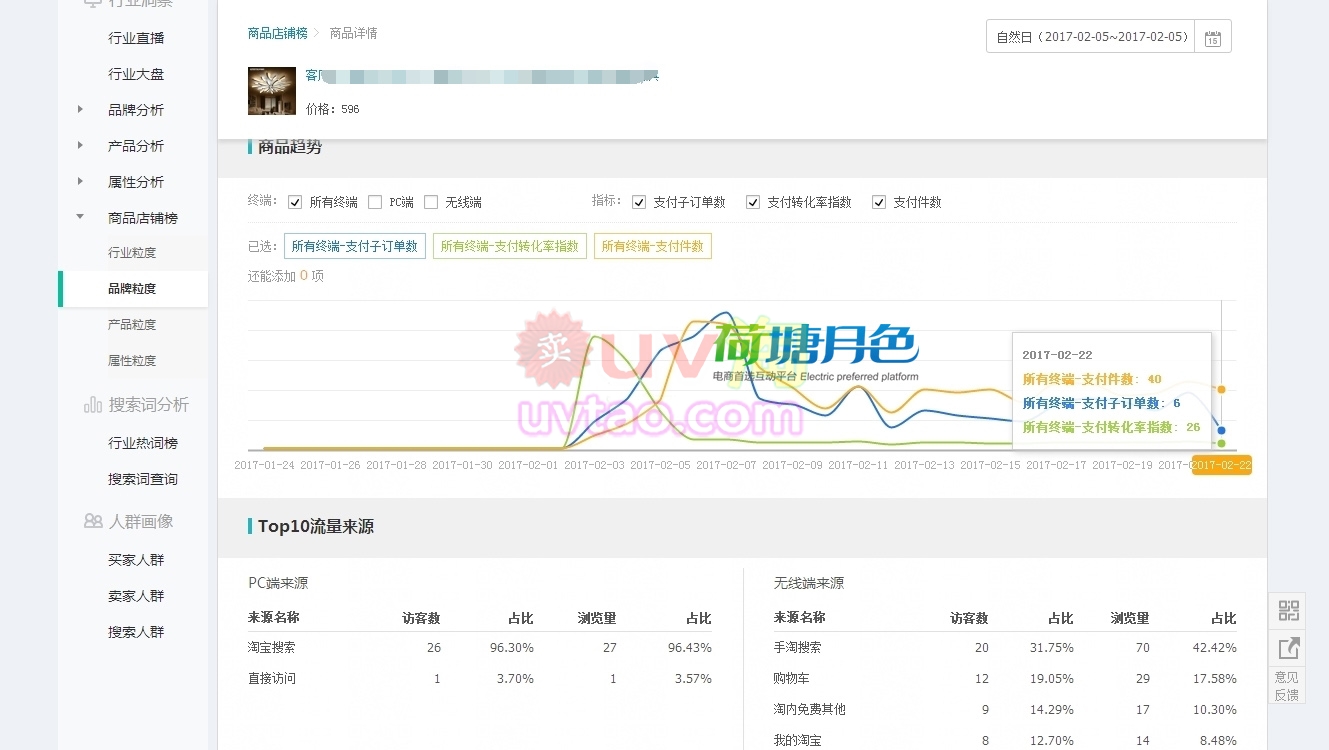The image size is (1329, 750).
Task: Click the 搜索词分析 bar chart icon
Action: tap(93, 405)
